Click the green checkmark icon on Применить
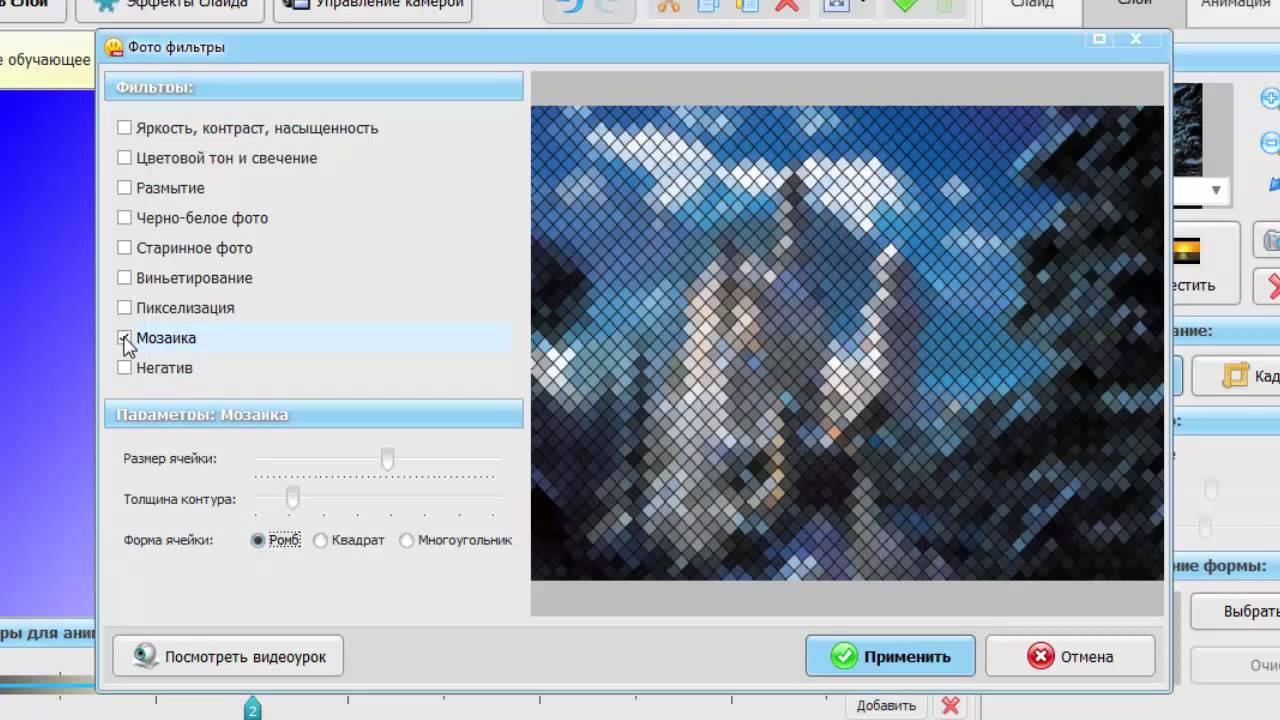The image size is (1280, 720). (x=844, y=656)
